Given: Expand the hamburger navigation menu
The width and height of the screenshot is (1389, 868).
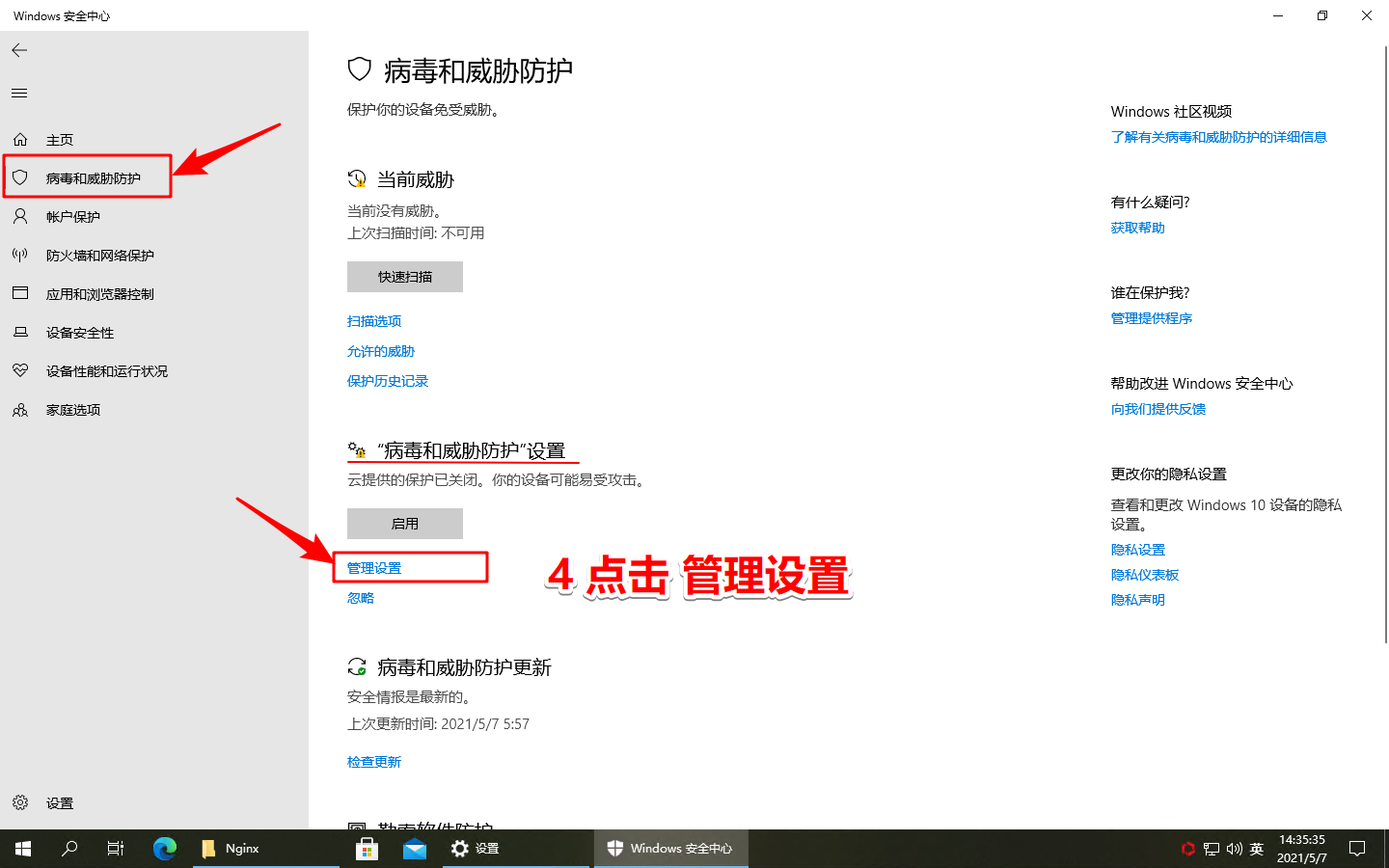Looking at the screenshot, I should click(x=19, y=94).
